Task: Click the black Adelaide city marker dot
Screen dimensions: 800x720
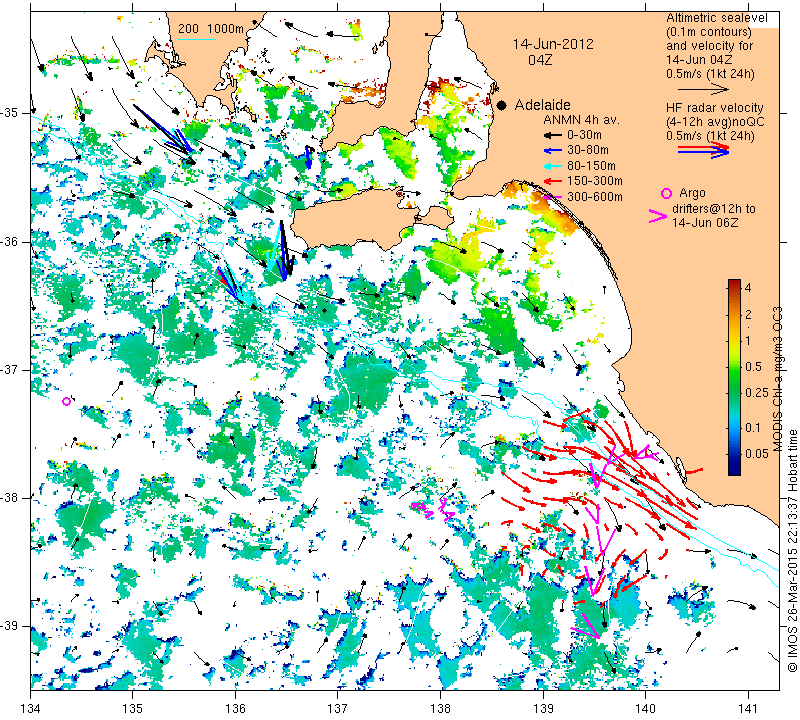Action: pos(502,105)
